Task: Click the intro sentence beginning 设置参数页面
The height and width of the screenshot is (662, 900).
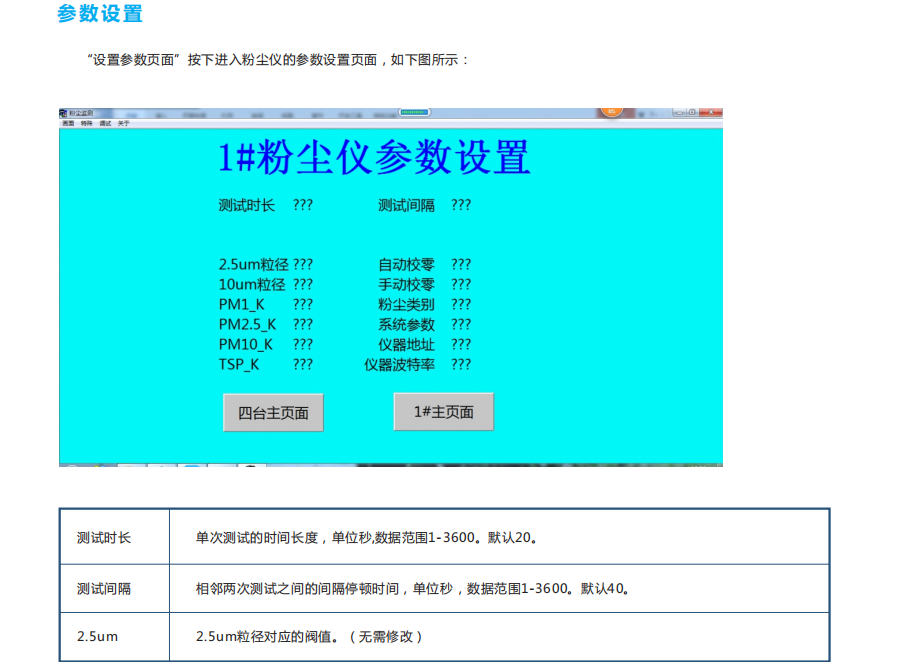Action: [278, 60]
